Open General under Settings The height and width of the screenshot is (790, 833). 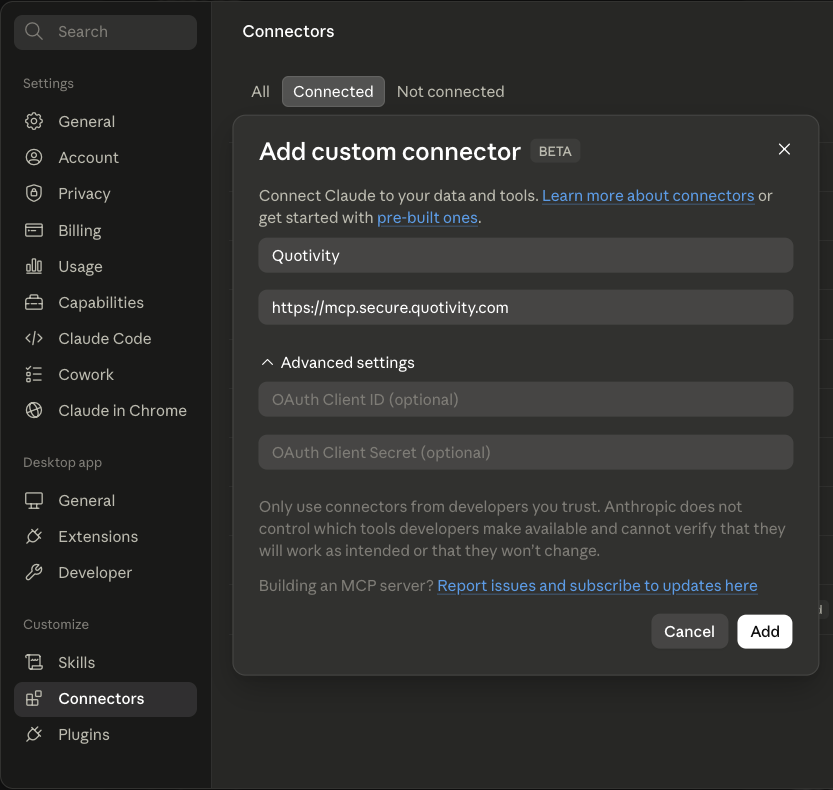[x=105, y=122]
